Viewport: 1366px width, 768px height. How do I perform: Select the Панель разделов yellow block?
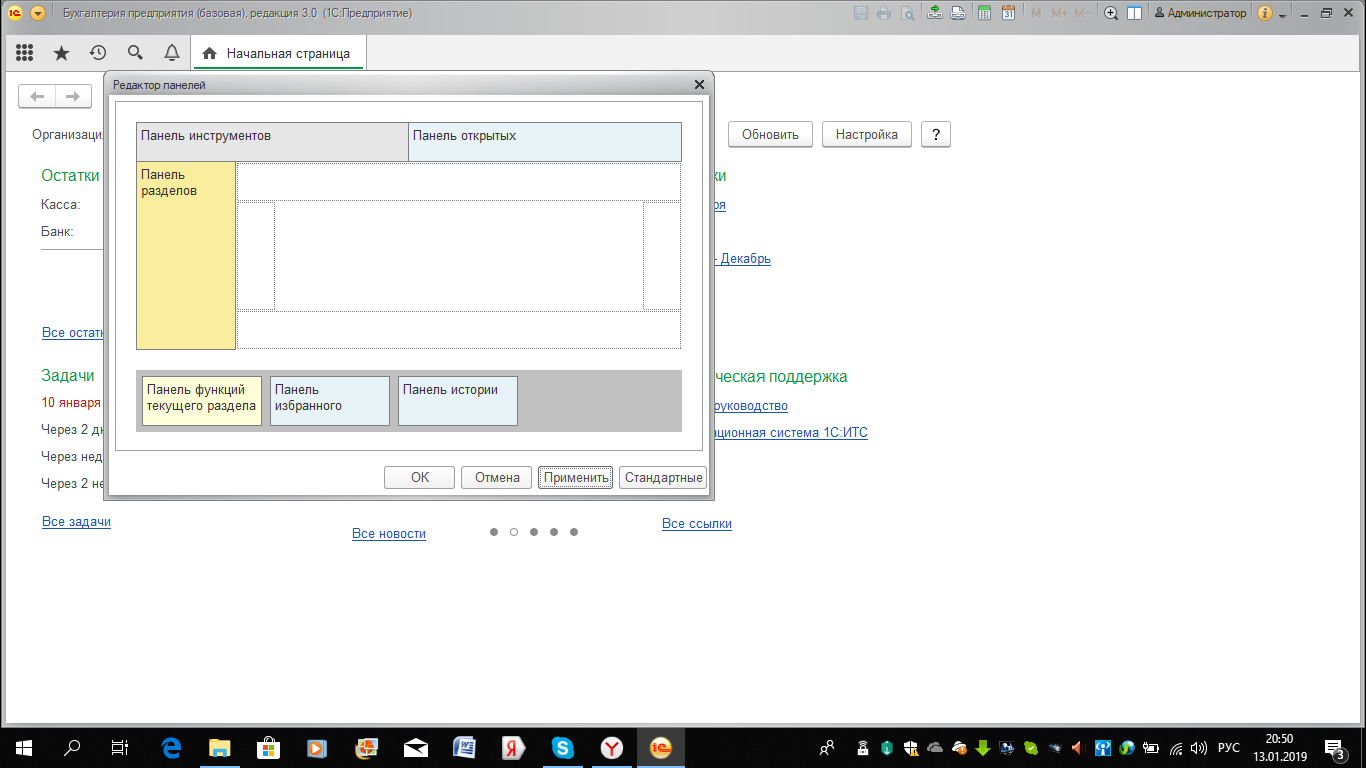coord(186,255)
